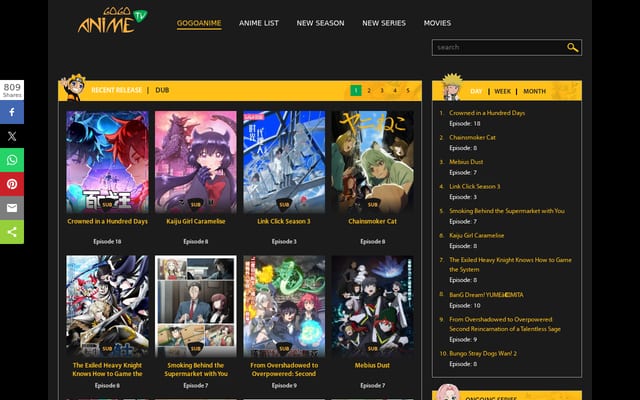The image size is (640, 400).
Task: Open The Exiled Heavy Knight poster
Action: tap(107, 307)
